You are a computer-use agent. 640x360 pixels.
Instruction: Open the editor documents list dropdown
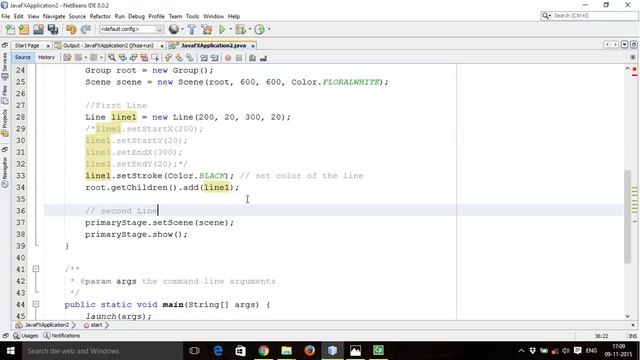[624, 44]
